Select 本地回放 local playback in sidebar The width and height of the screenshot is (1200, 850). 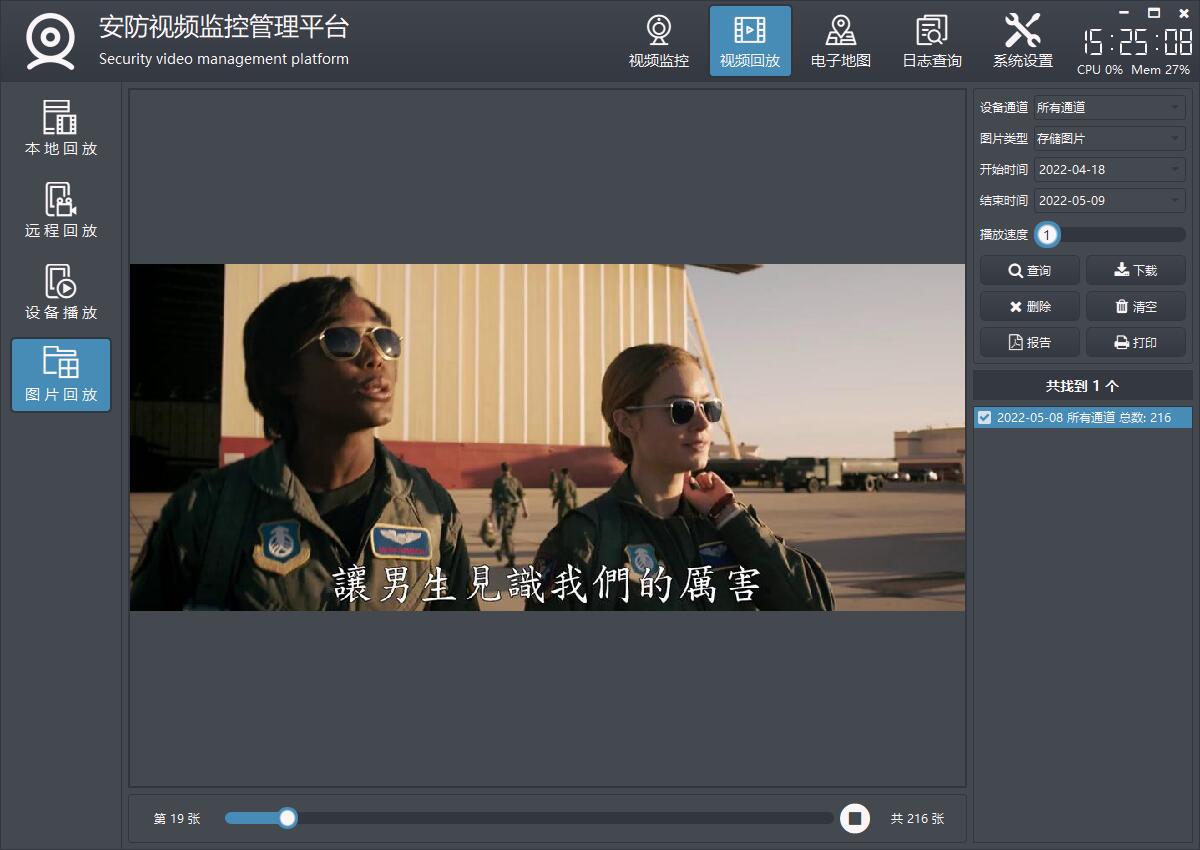[61, 129]
